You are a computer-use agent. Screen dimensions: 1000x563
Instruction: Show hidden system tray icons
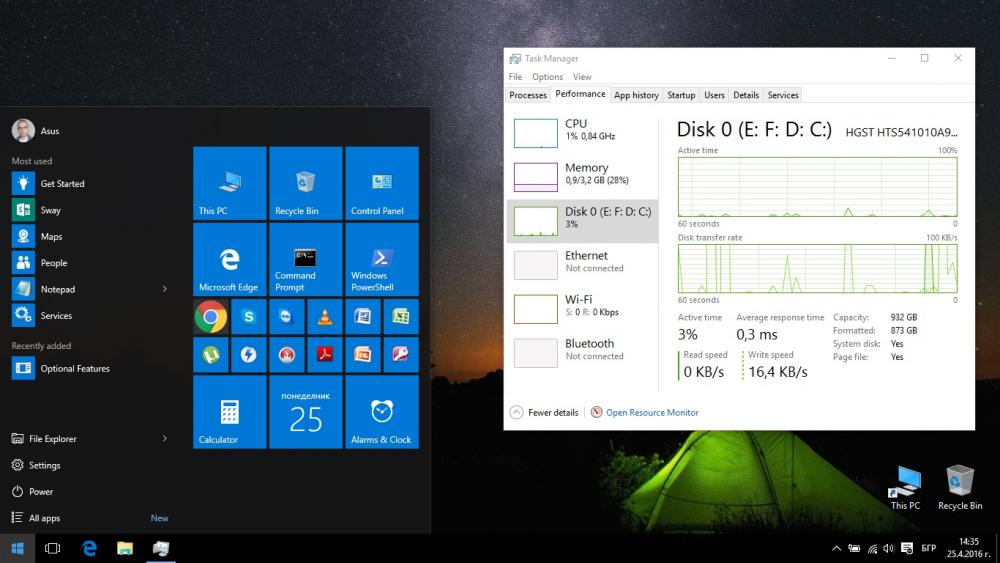click(836, 548)
